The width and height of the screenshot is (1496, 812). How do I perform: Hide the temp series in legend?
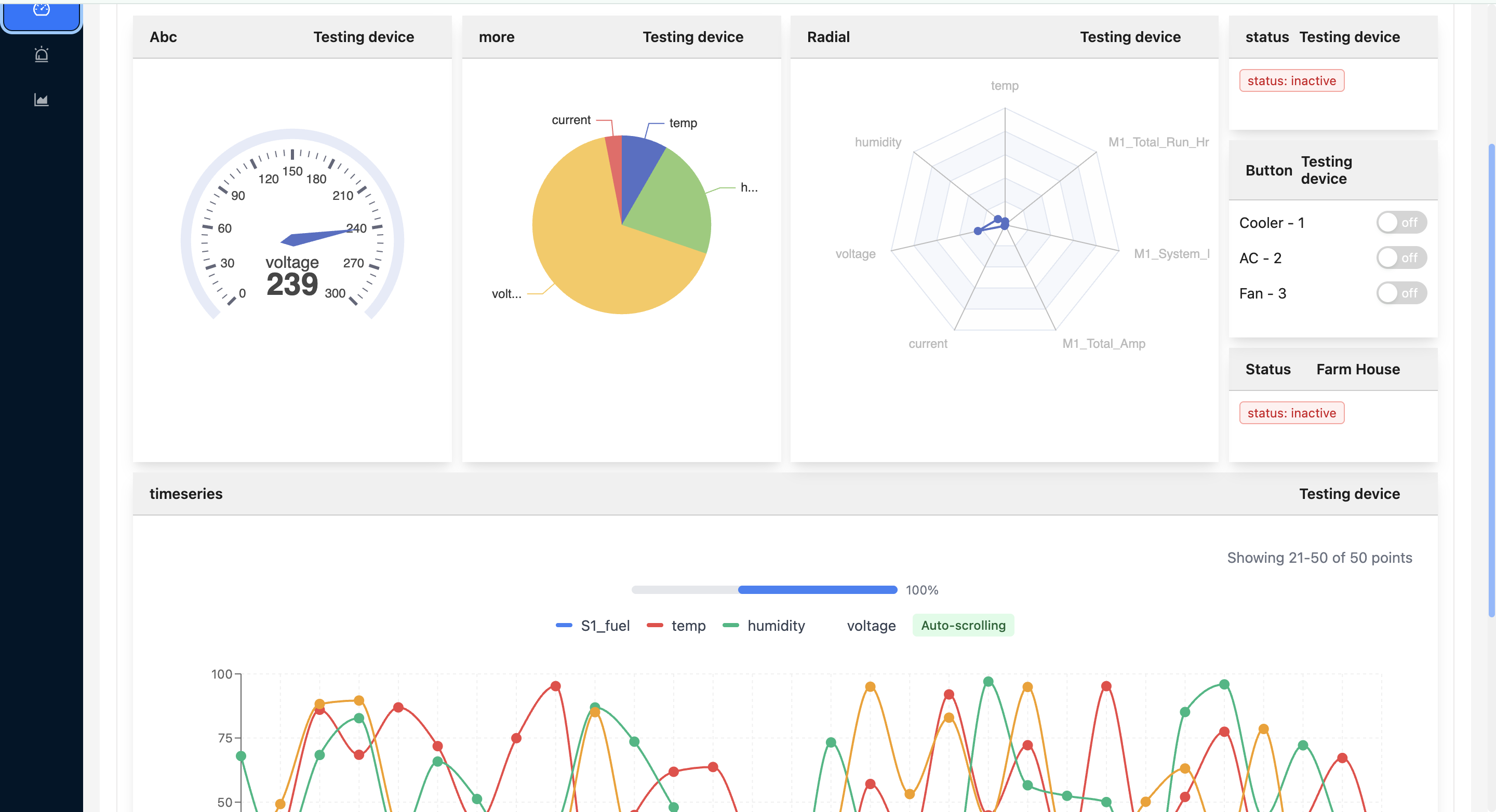676,626
